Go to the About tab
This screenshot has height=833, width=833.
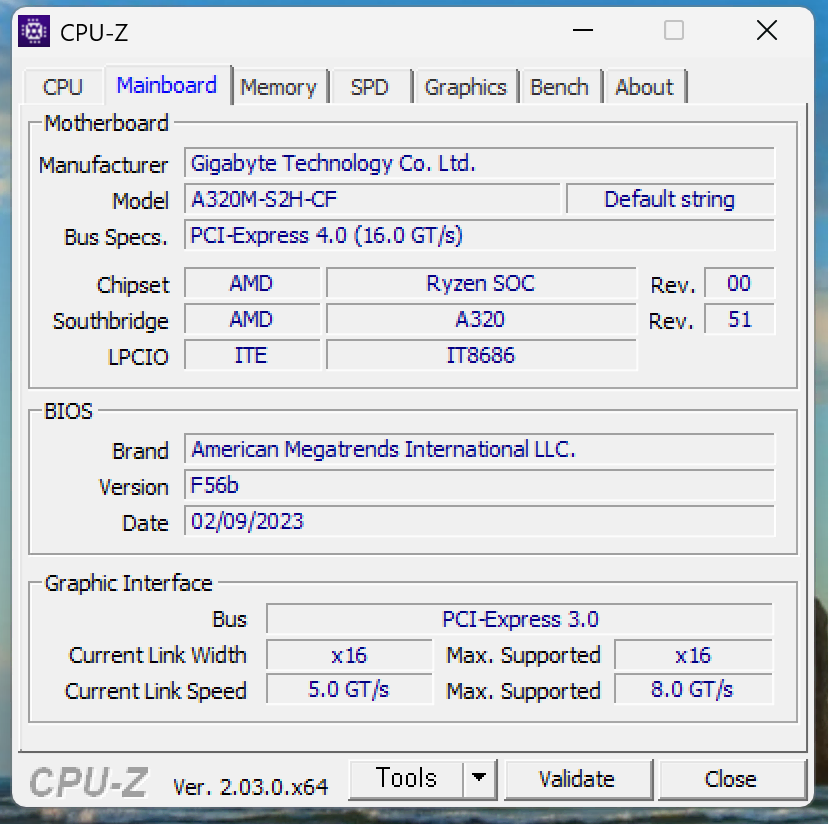645,87
